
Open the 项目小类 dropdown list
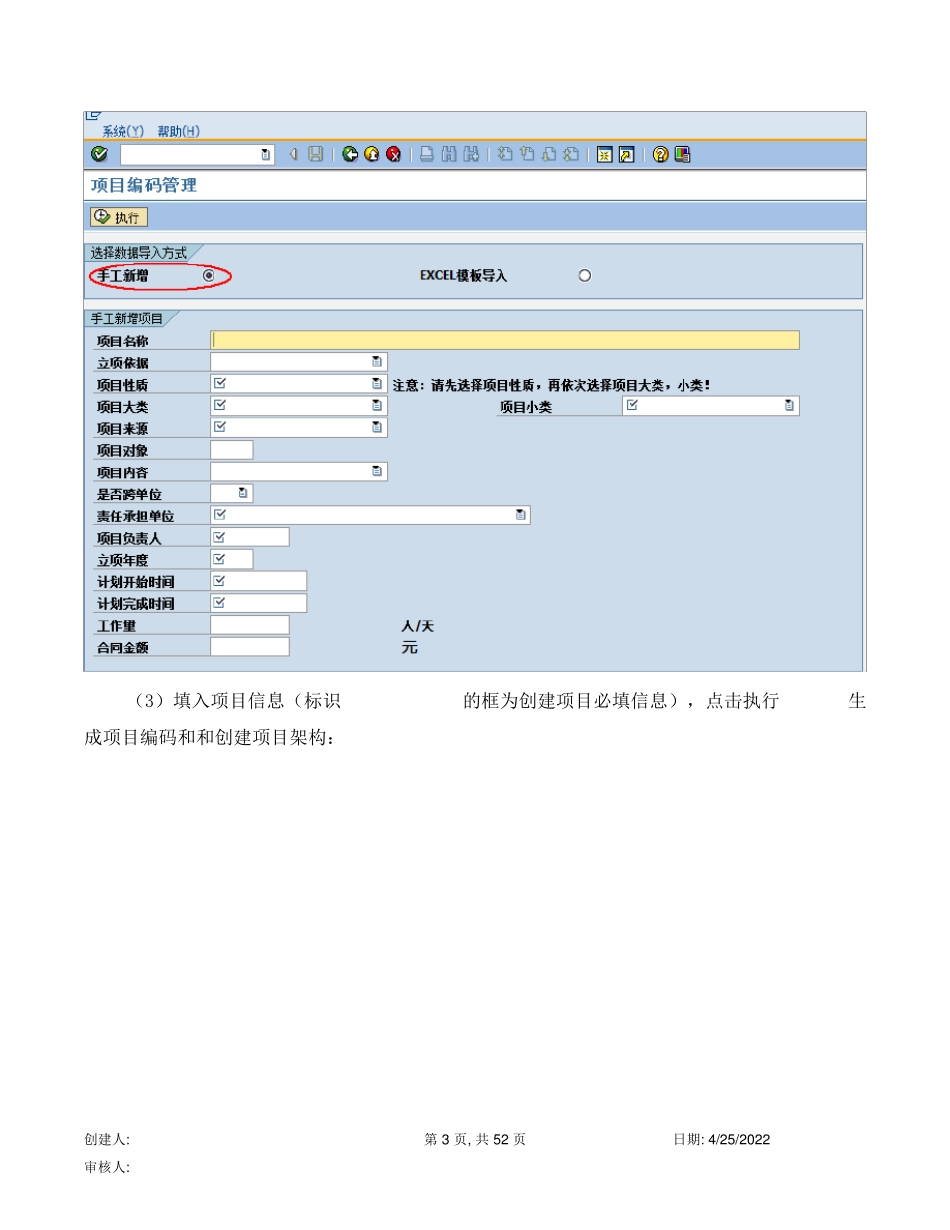click(x=789, y=406)
